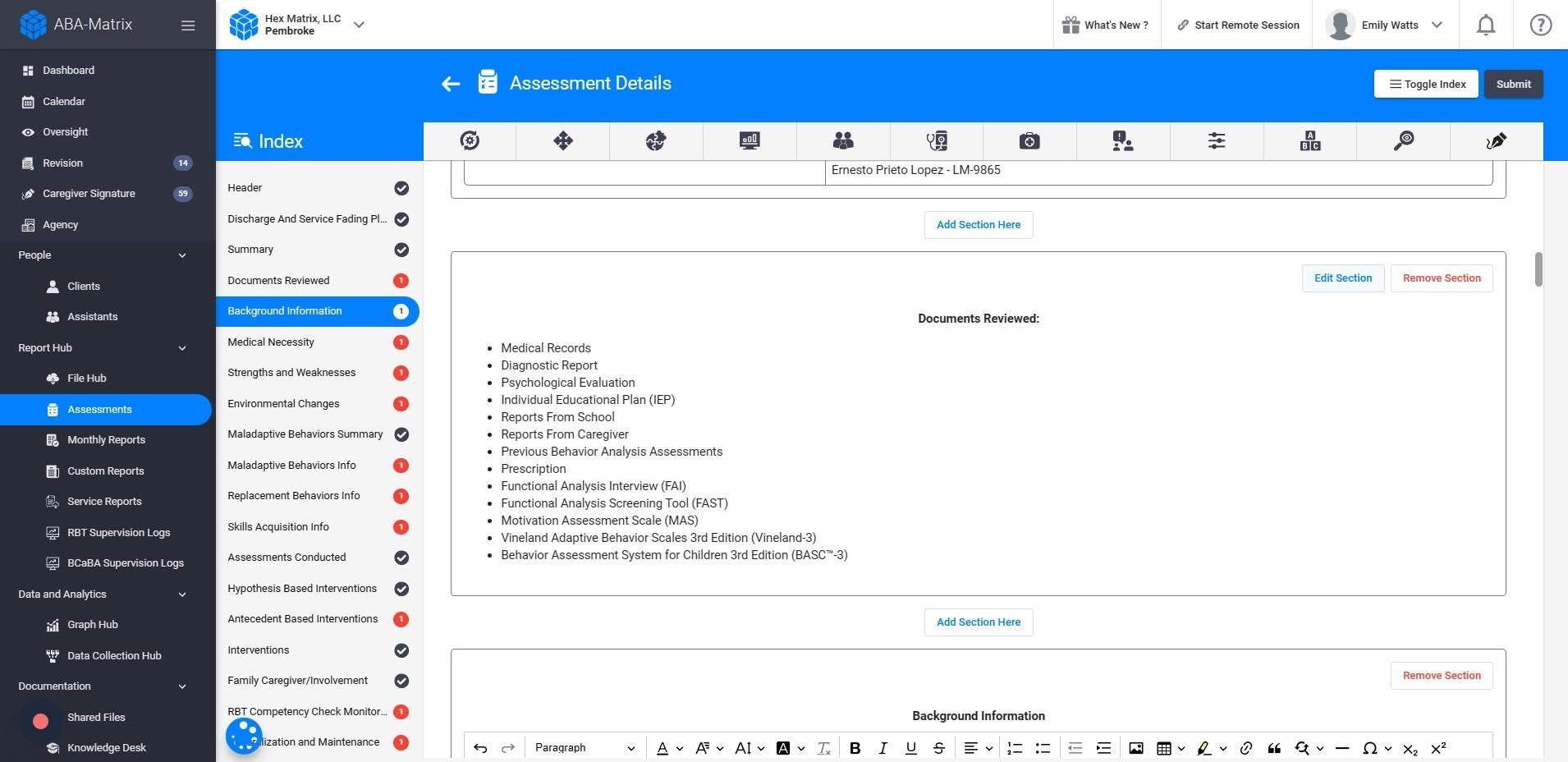This screenshot has height=762, width=1568.
Task: Go to Monthly Reports in the sidebar
Action: click(x=106, y=440)
